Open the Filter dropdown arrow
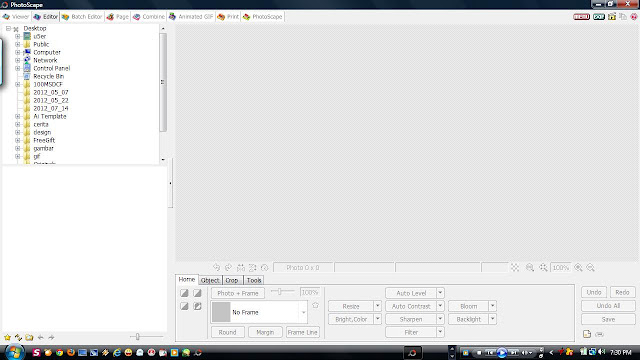The image size is (640, 360). click(x=440, y=332)
